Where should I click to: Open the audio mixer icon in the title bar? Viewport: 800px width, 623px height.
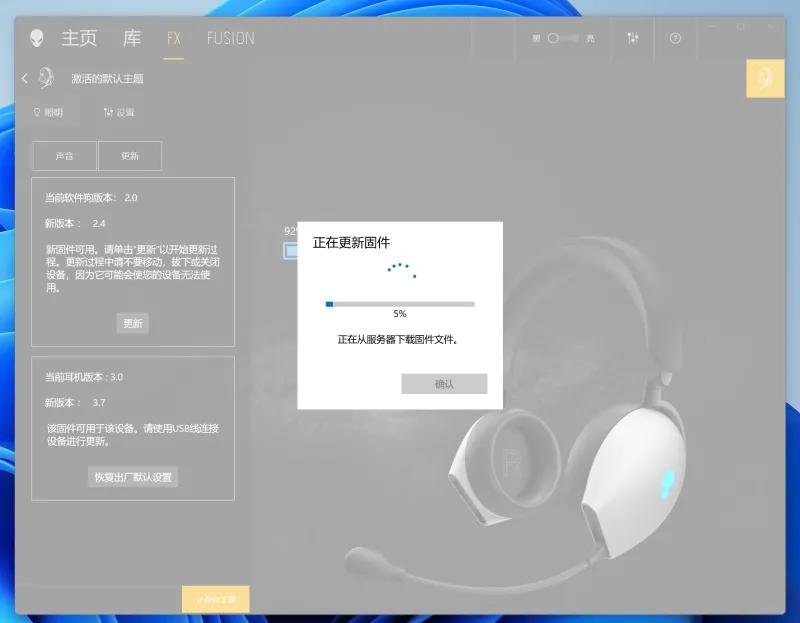point(632,37)
